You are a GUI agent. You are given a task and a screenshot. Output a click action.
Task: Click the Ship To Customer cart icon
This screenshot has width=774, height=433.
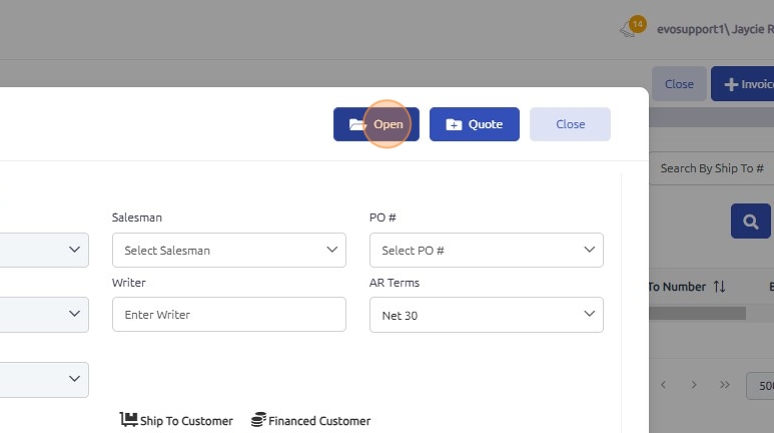pos(128,420)
